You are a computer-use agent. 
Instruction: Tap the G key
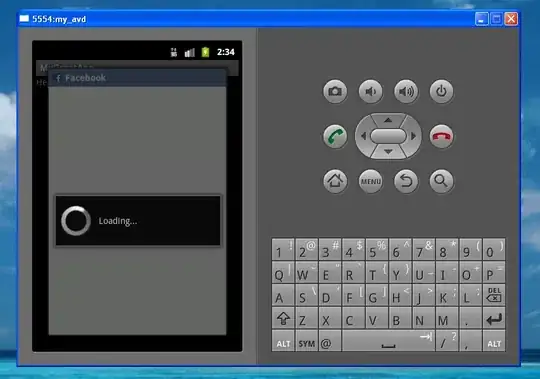point(377,295)
